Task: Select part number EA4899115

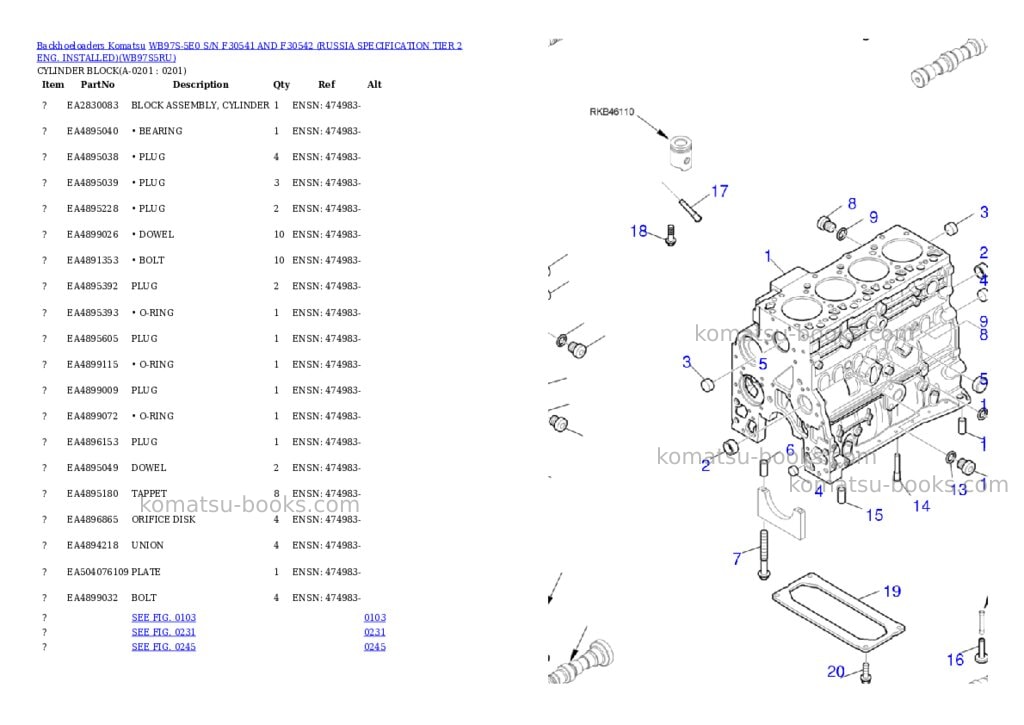Action: point(93,364)
